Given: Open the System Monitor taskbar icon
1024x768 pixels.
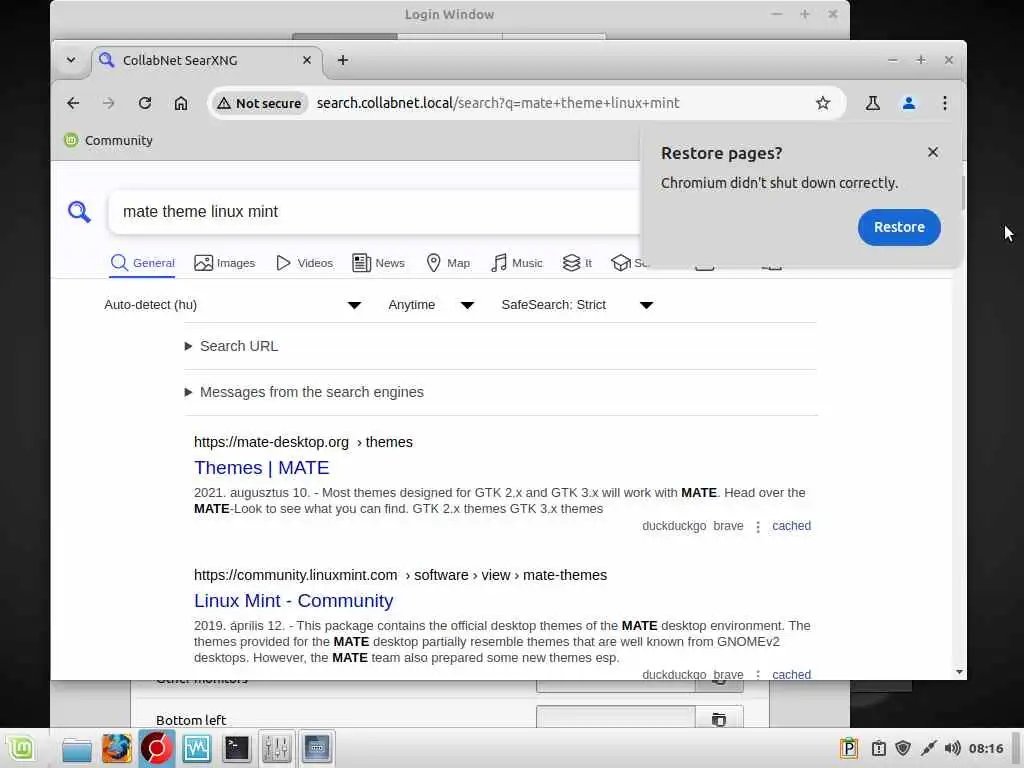Looking at the screenshot, I should (x=197, y=748).
